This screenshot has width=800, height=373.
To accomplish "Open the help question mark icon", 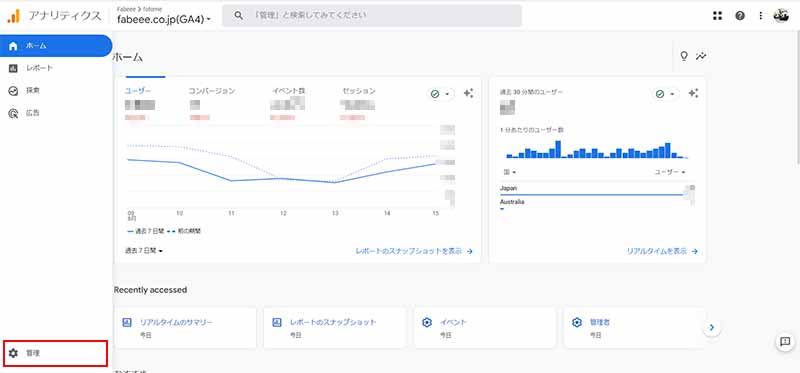I will pyautogui.click(x=740, y=16).
